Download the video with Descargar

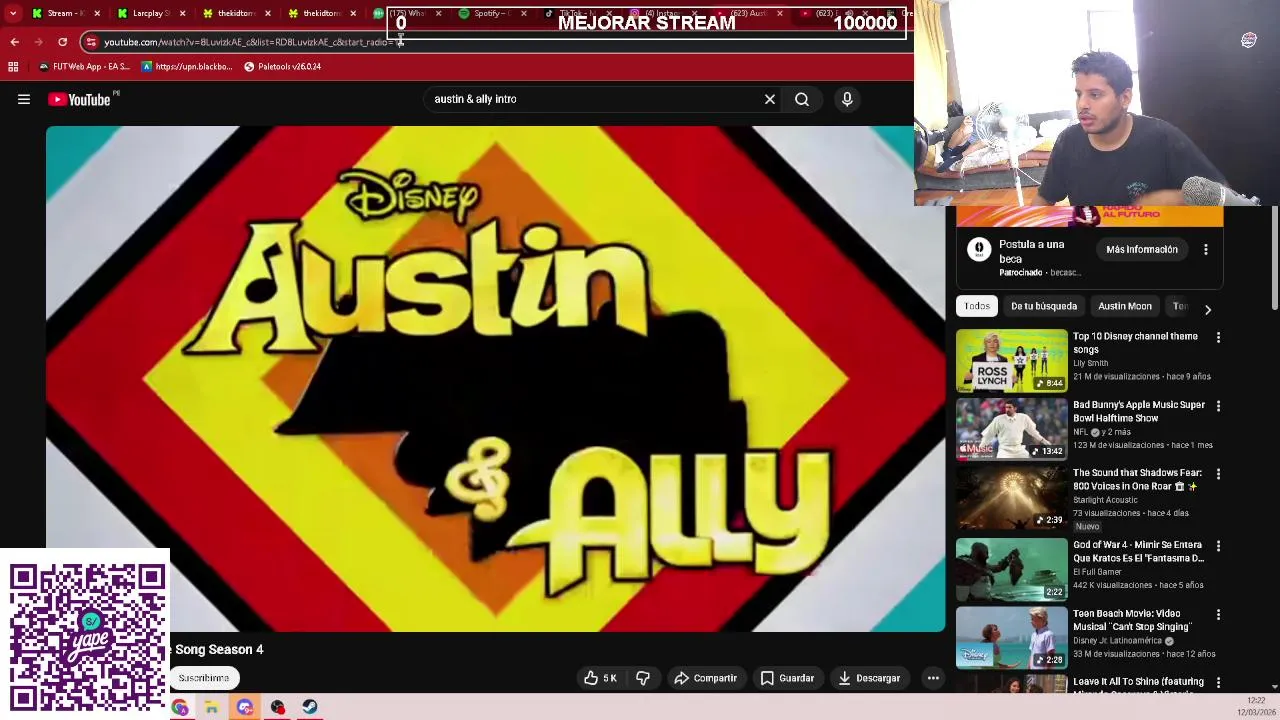[x=869, y=678]
